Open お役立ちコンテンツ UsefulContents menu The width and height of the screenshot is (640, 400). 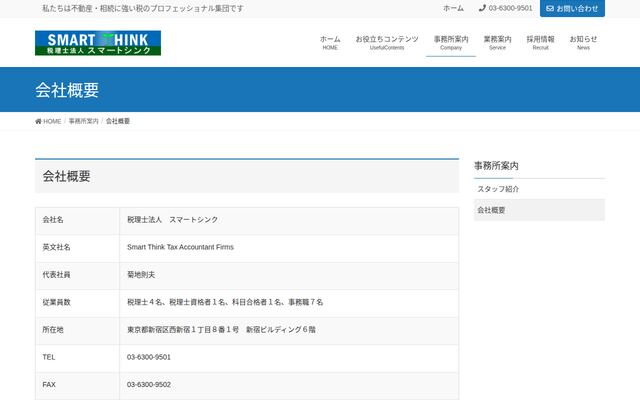[x=387, y=42]
